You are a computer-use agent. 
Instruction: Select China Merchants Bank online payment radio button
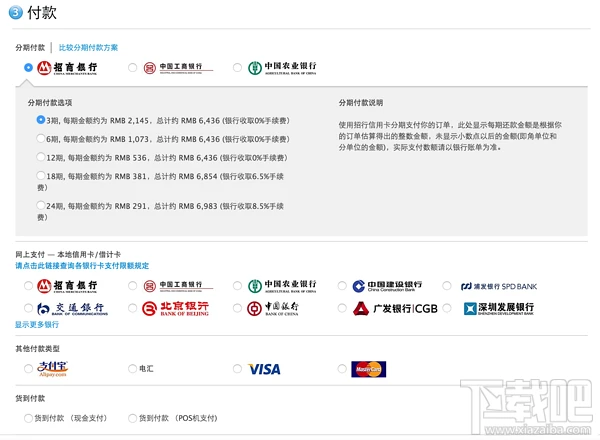click(x=28, y=286)
